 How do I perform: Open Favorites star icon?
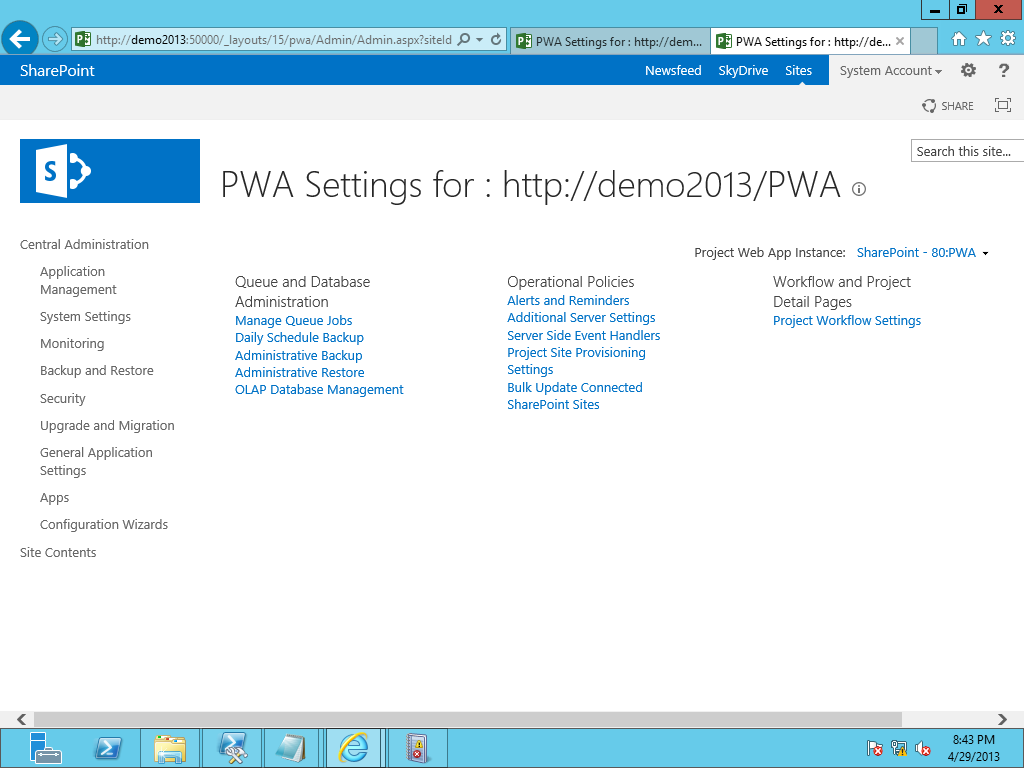pos(983,39)
